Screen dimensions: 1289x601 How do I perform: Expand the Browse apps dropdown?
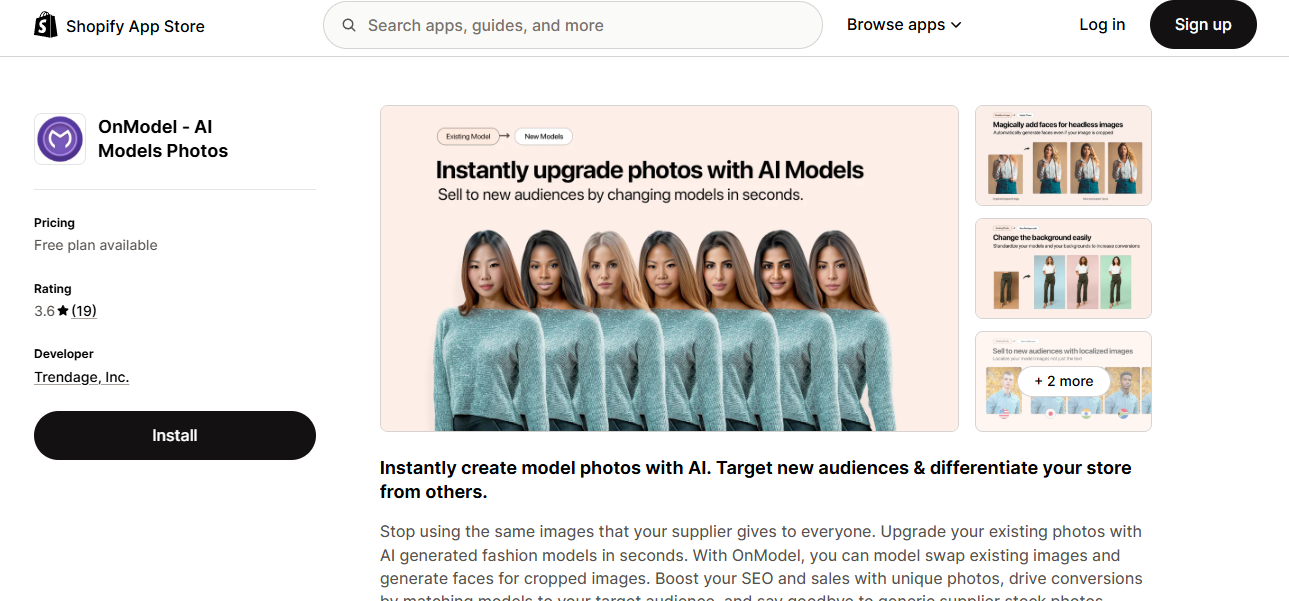[904, 25]
